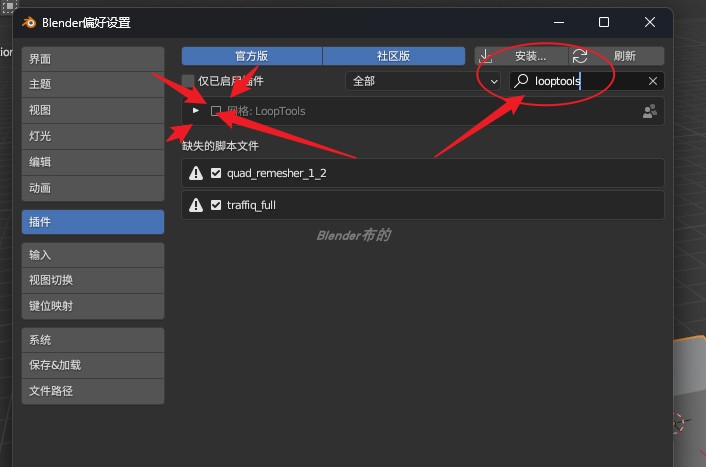This screenshot has width=706, height=467.
Task: Open the 灯光 preferences section
Action: 93,136
